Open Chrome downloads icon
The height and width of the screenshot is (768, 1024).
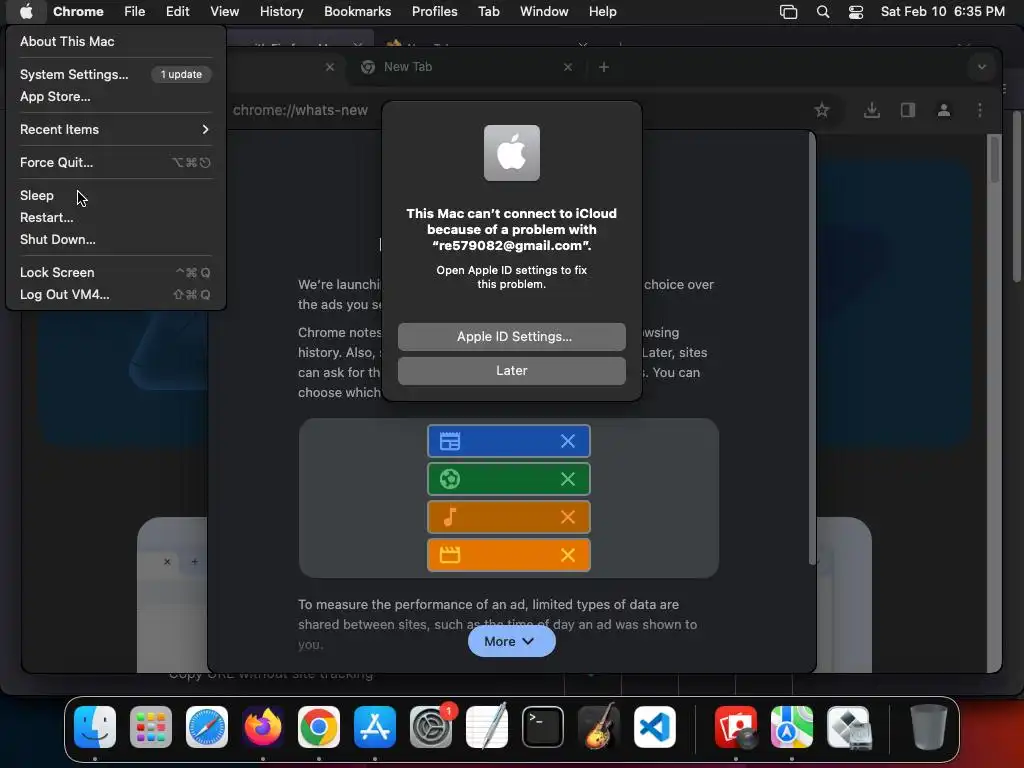(x=871, y=110)
